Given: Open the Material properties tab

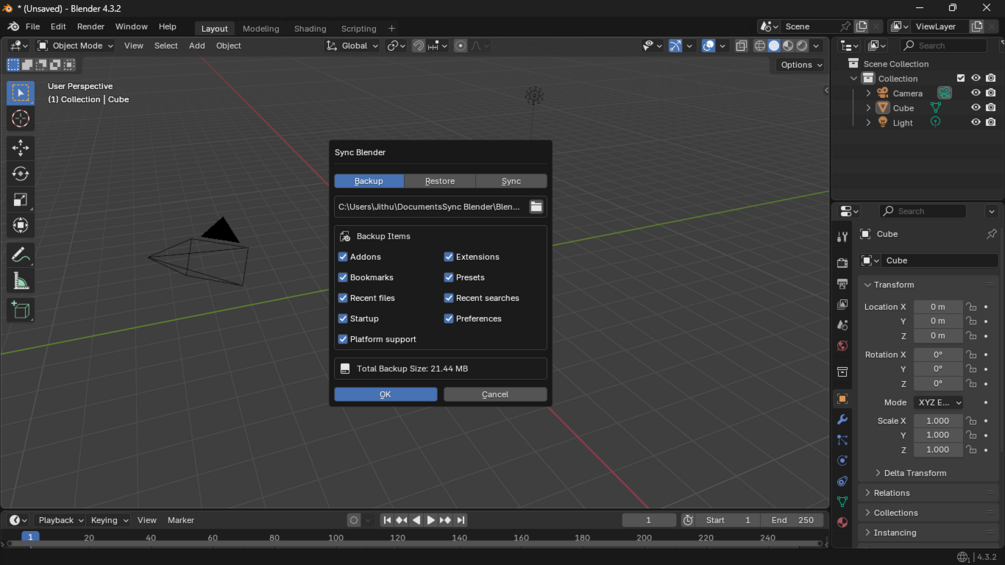Looking at the screenshot, I should 842,522.
